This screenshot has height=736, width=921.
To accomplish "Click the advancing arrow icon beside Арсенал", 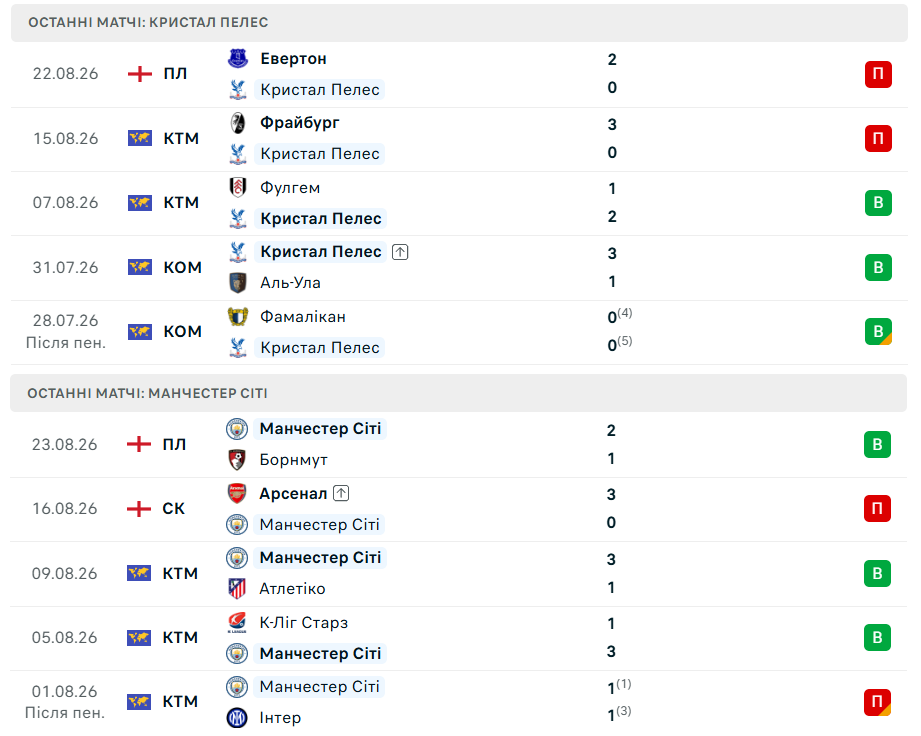I will pos(341,493).
